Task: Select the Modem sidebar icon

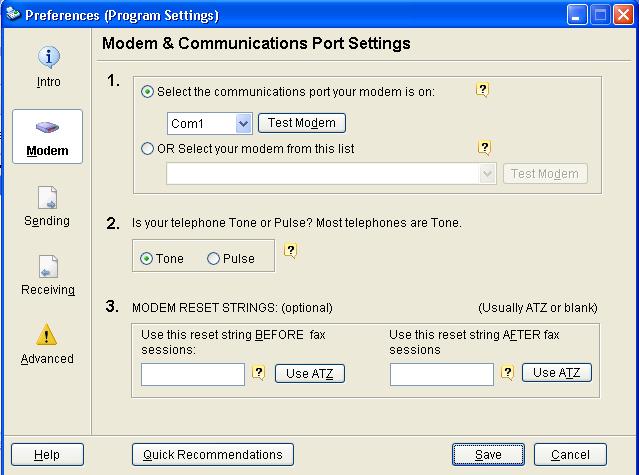Action: coord(47,128)
